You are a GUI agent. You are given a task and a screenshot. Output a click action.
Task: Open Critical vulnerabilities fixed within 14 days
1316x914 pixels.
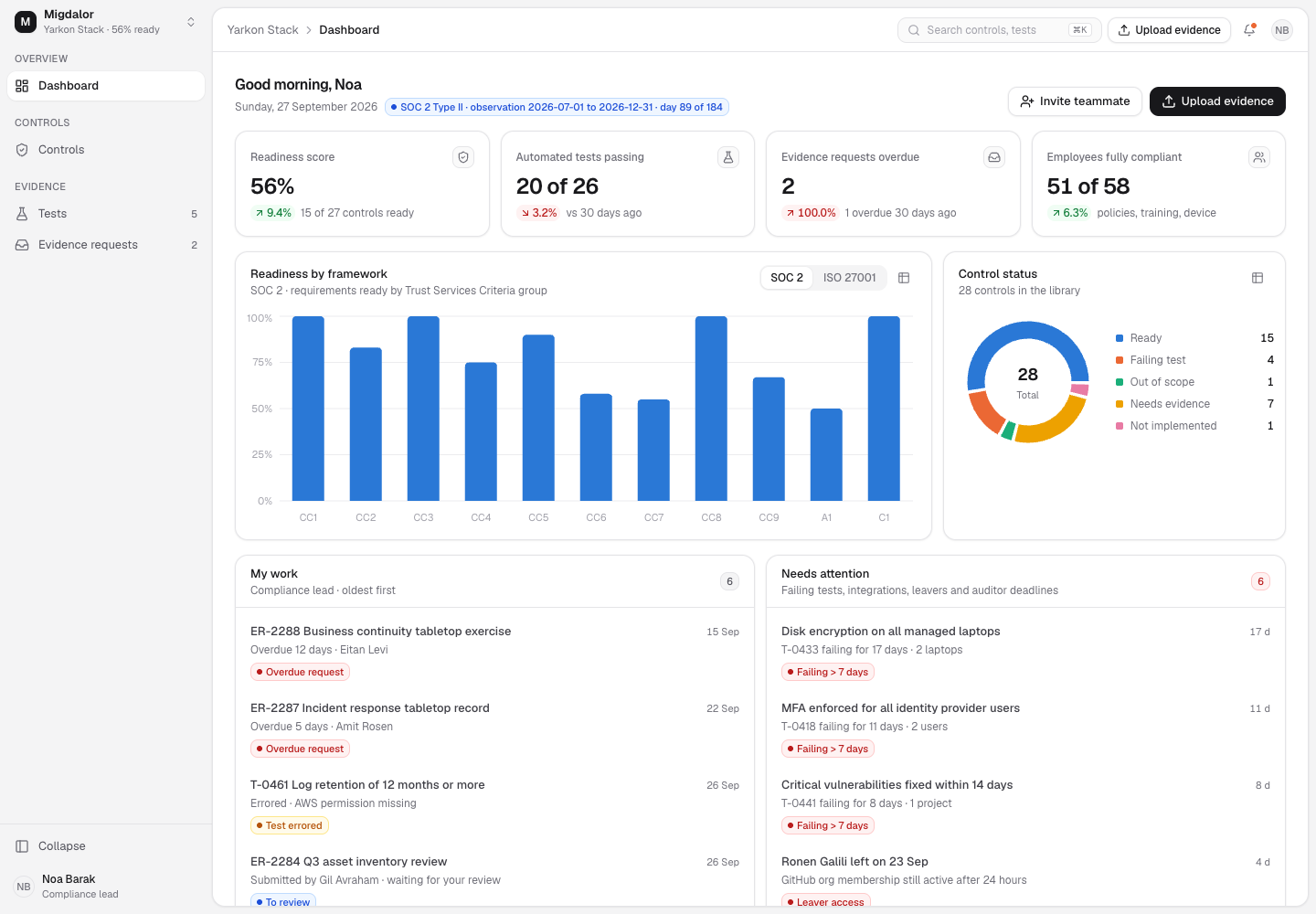(1025, 804)
